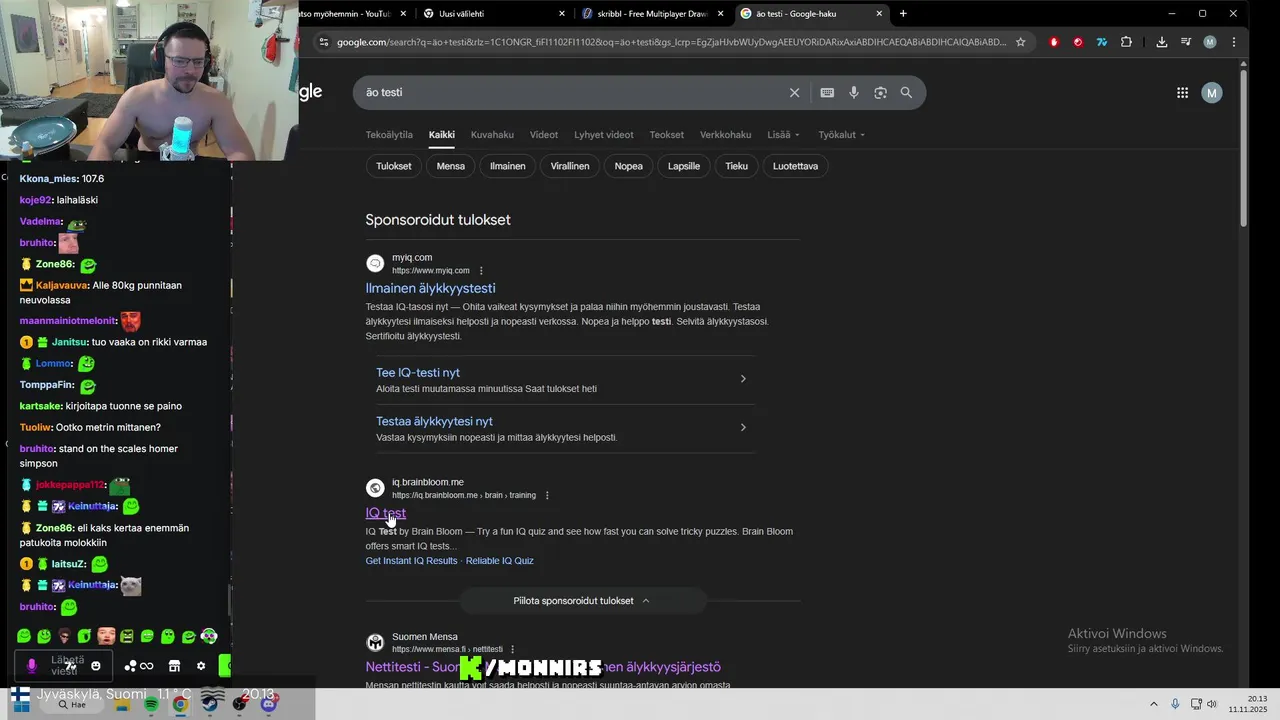Open the chat shop storefront icon
This screenshot has height=720, width=1280.
click(174, 666)
